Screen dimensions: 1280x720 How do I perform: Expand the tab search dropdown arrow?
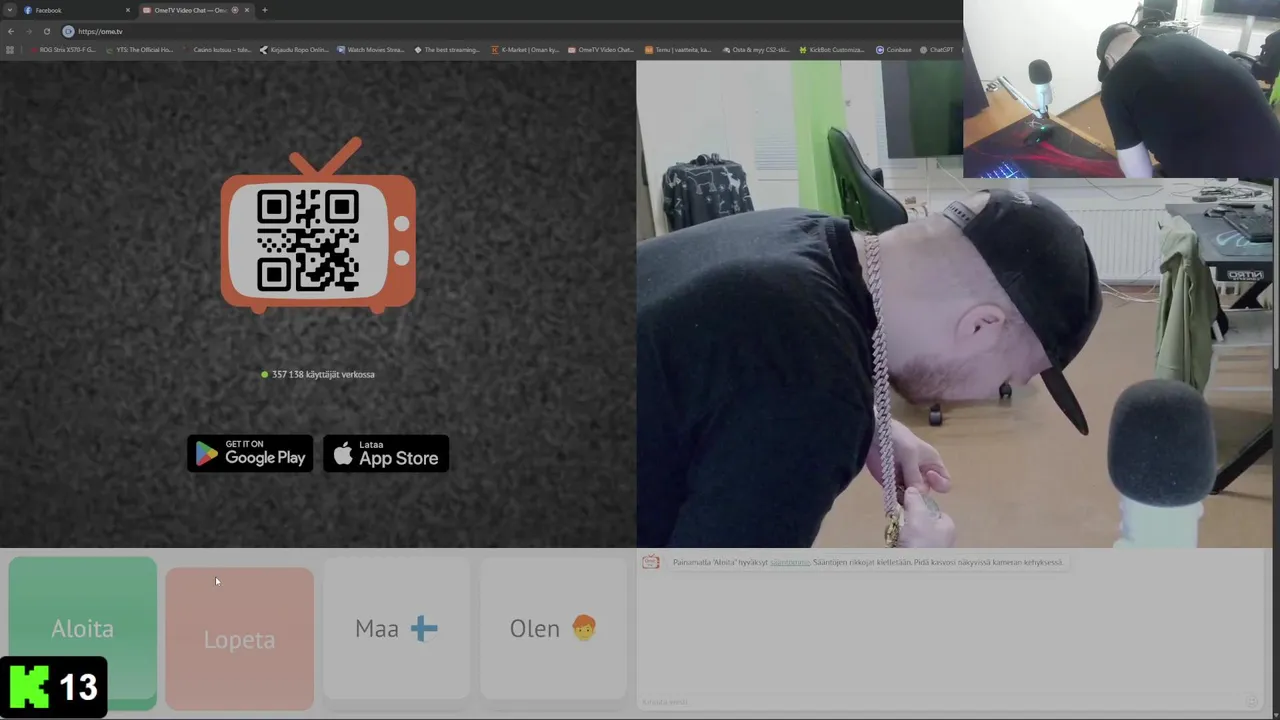9,10
